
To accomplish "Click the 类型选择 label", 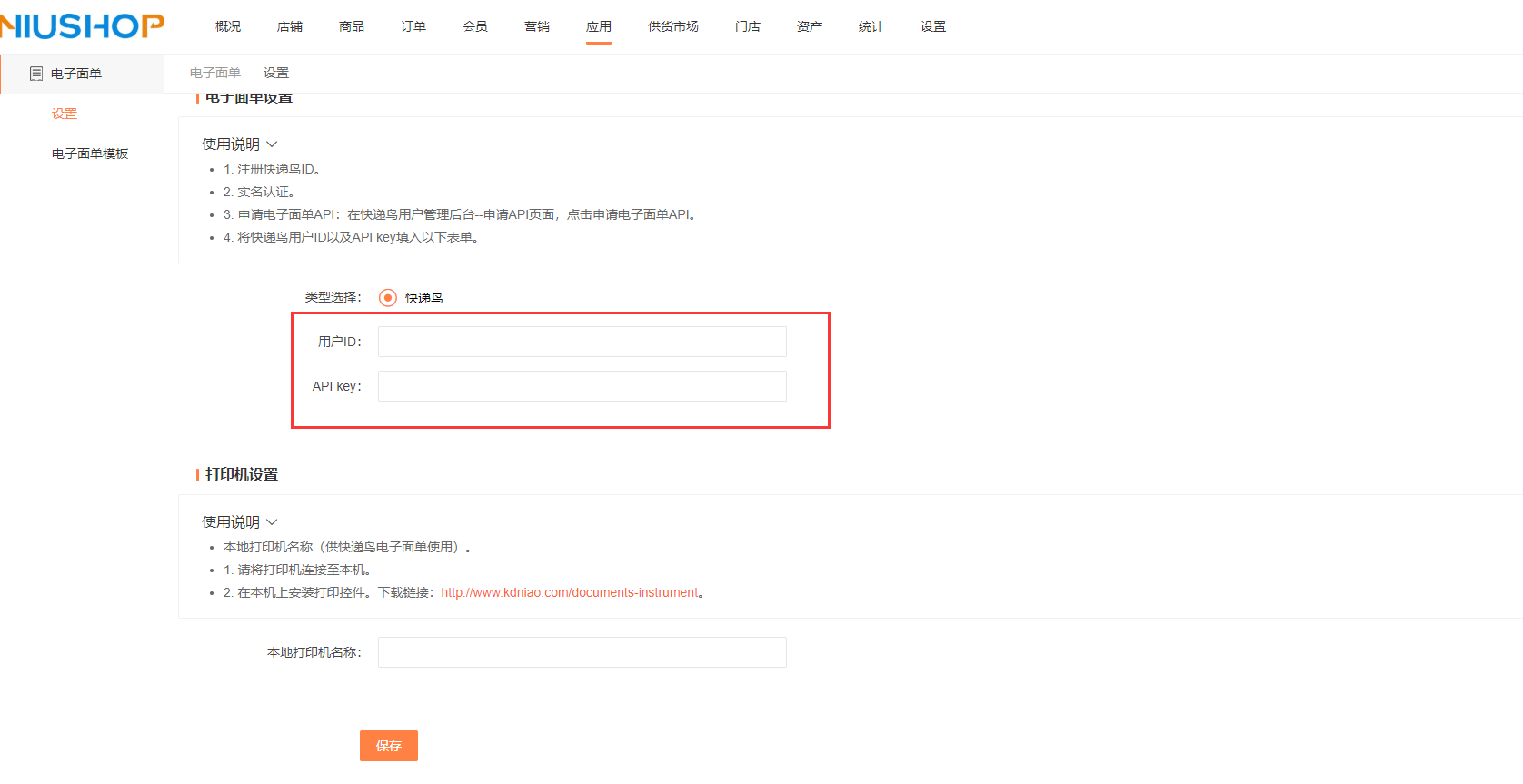I will click(333, 298).
